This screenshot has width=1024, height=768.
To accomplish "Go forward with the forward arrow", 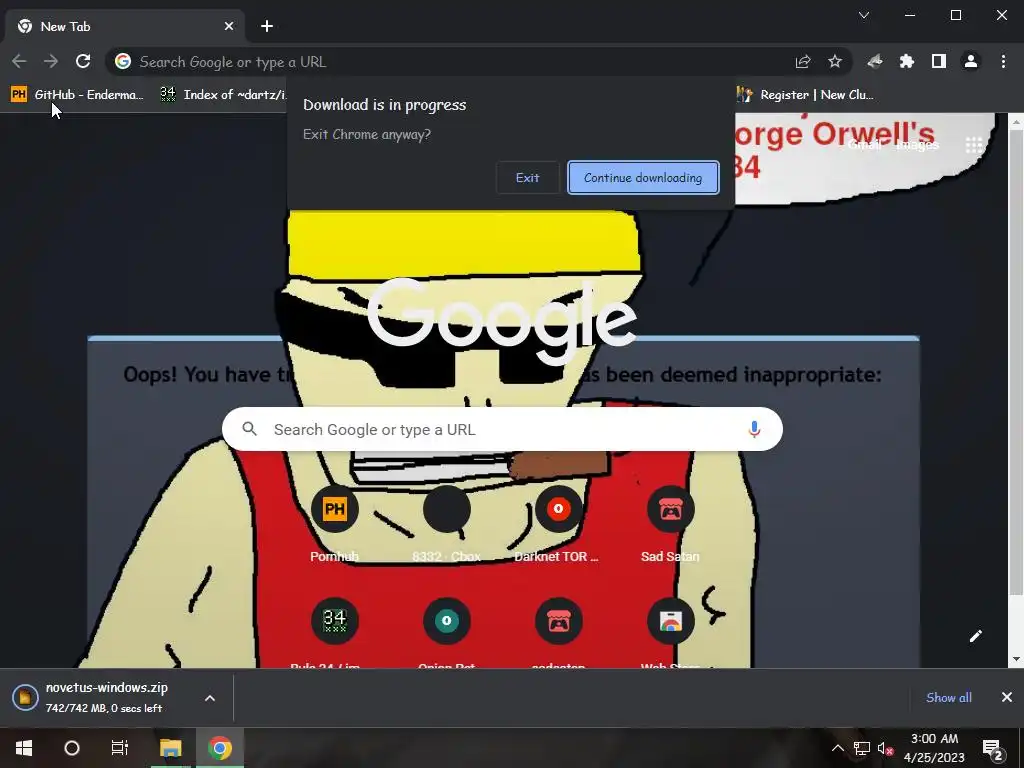I will 51,61.
